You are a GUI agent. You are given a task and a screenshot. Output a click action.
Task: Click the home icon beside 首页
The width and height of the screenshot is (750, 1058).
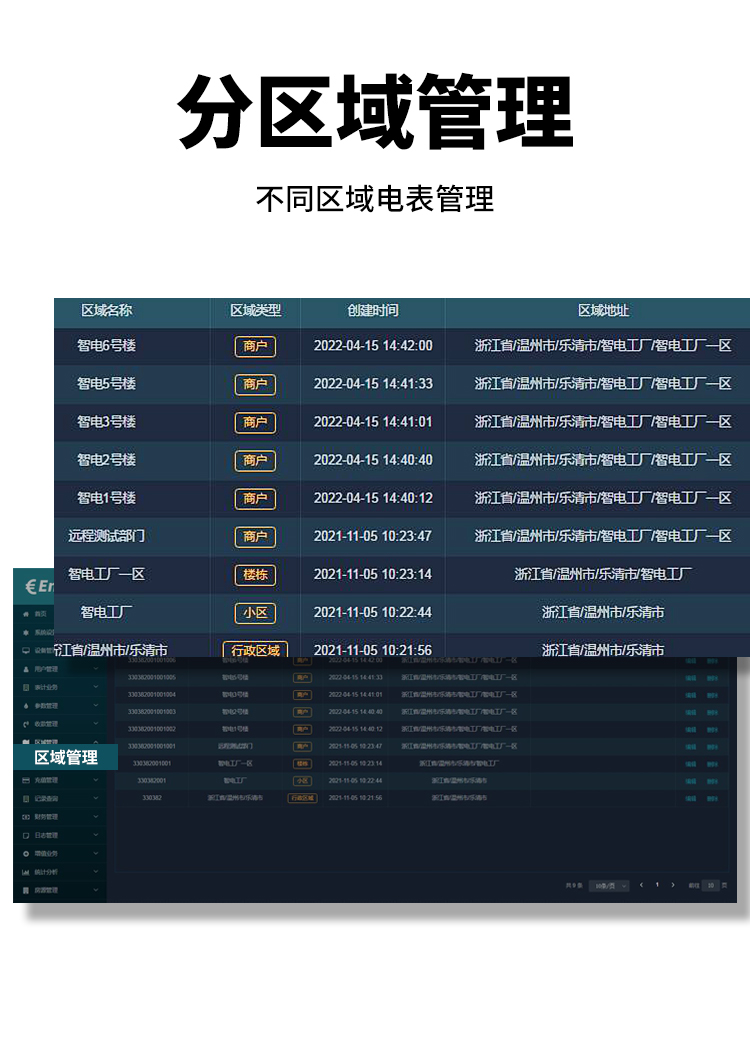26,614
